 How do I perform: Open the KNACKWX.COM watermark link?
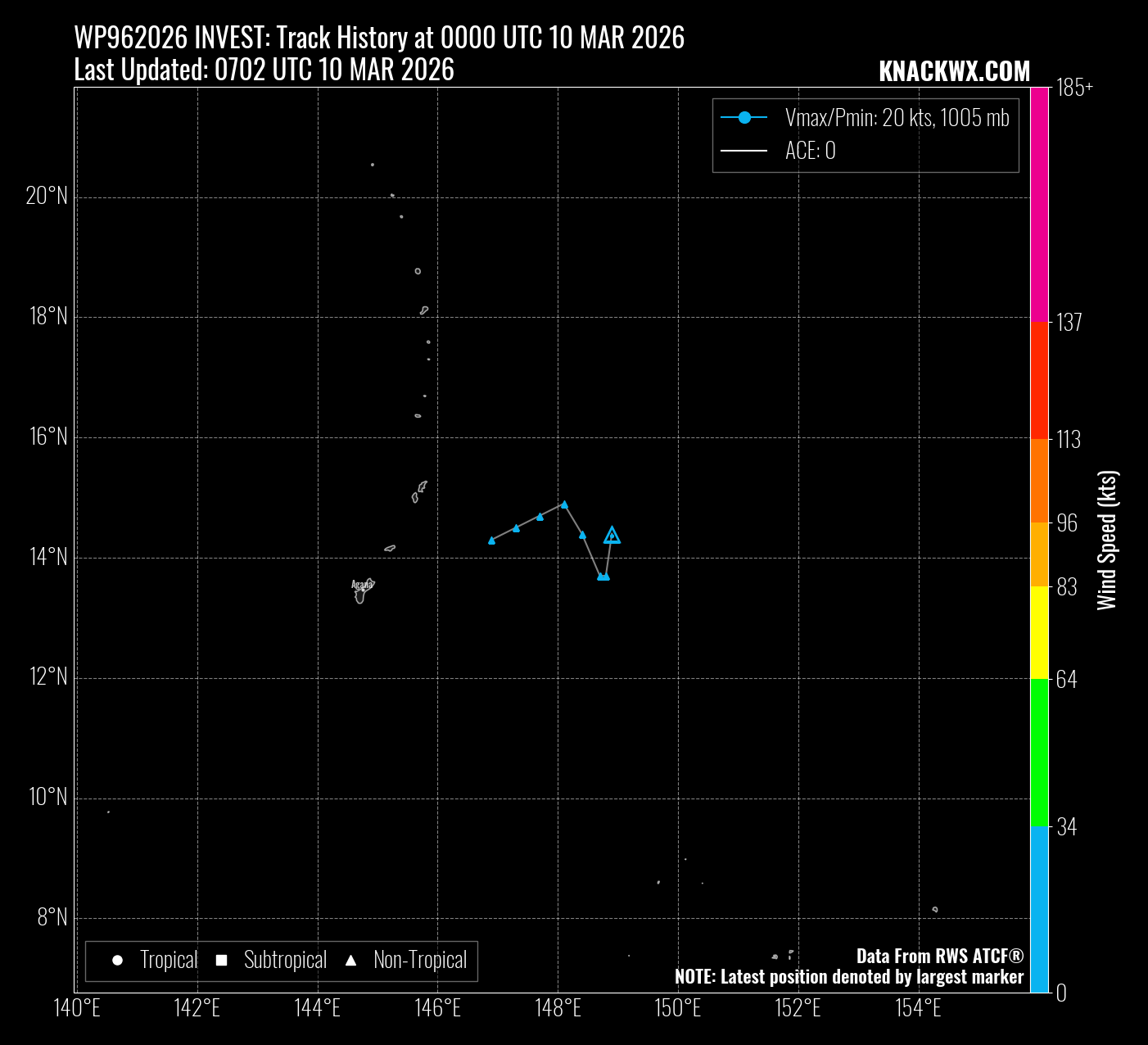click(954, 71)
